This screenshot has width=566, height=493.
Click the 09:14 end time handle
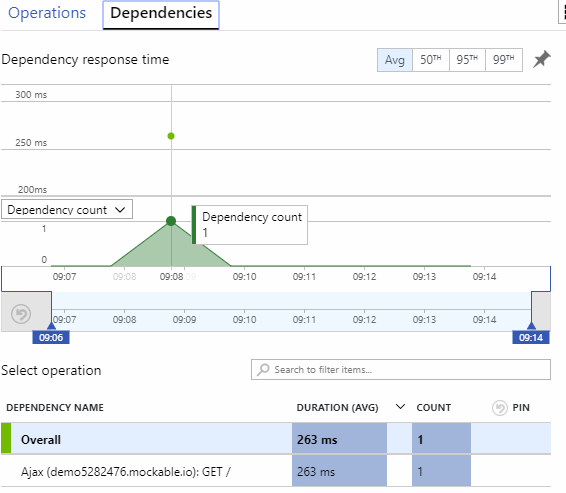pos(531,337)
